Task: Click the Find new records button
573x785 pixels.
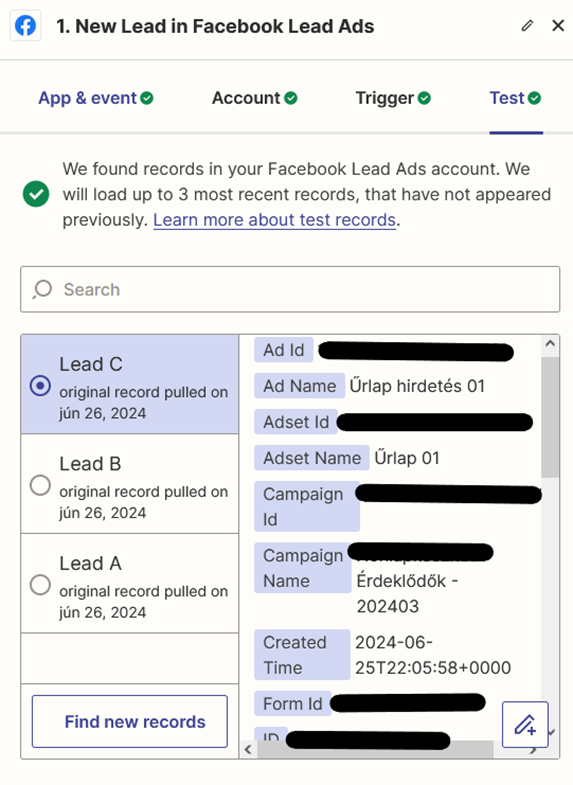Action: [x=130, y=721]
